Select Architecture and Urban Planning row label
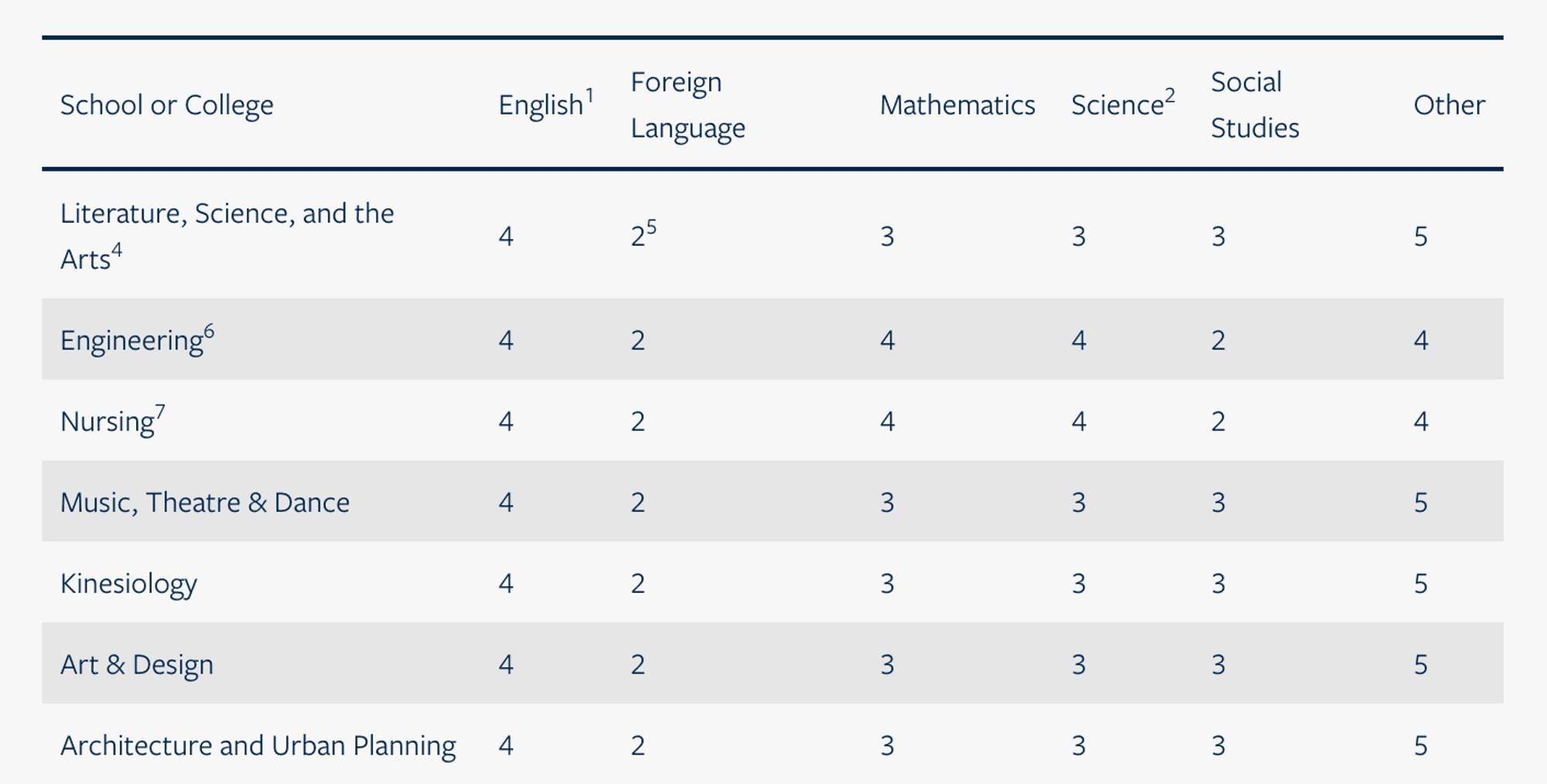This screenshot has width=1547, height=784. [258, 746]
